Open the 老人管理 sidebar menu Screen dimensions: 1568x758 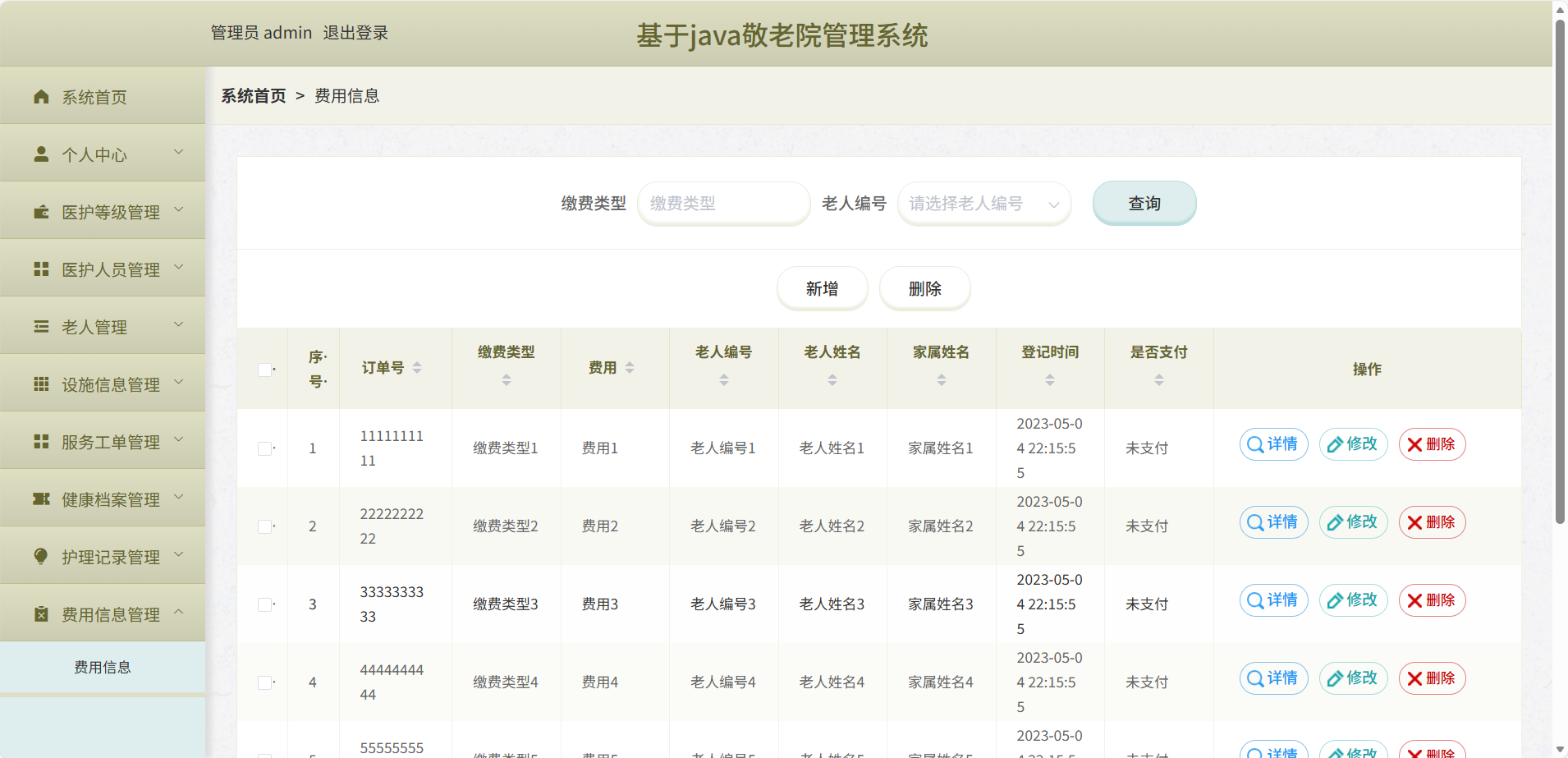click(103, 327)
